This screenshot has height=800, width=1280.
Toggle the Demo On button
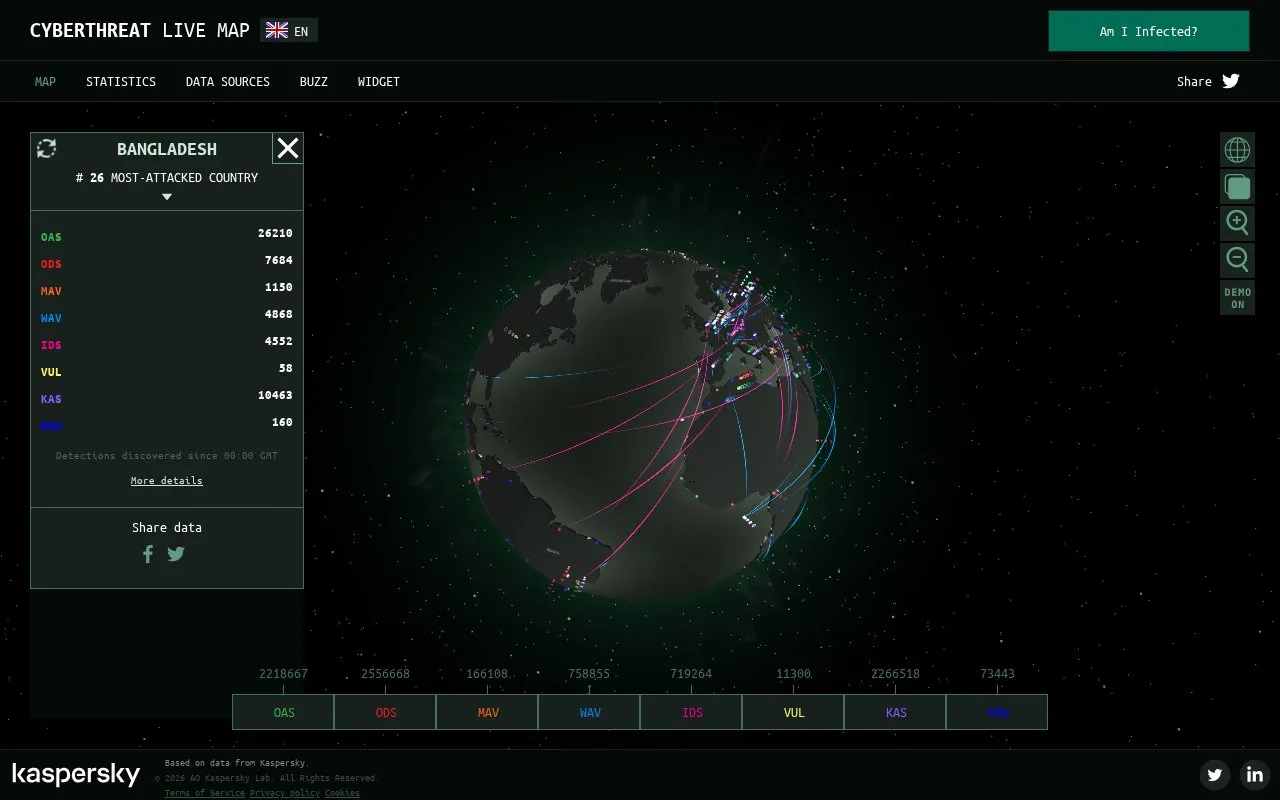tap(1237, 298)
